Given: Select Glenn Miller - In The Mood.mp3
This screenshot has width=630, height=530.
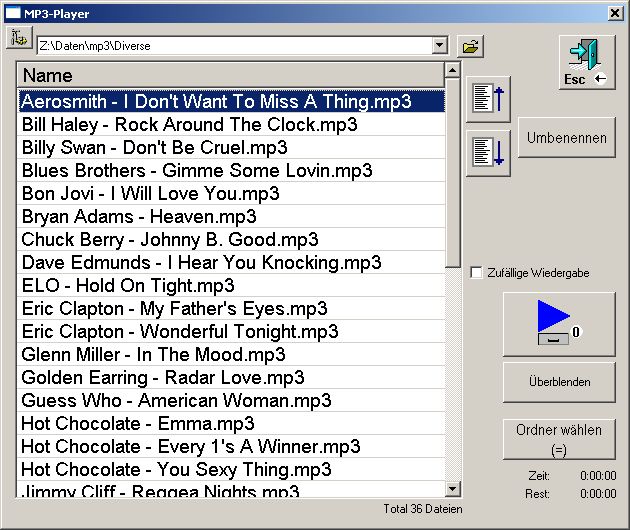Looking at the screenshot, I should 231,354.
